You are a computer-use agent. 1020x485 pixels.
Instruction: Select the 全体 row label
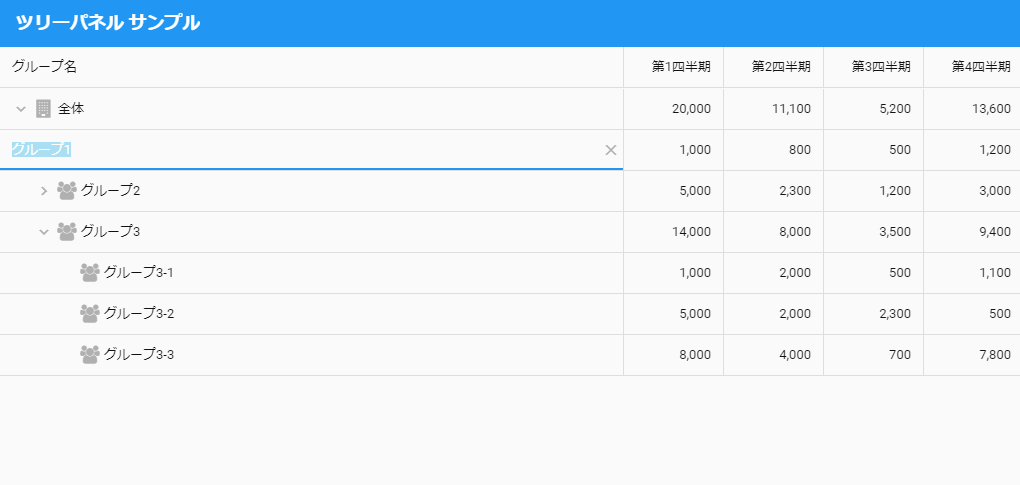coord(71,109)
